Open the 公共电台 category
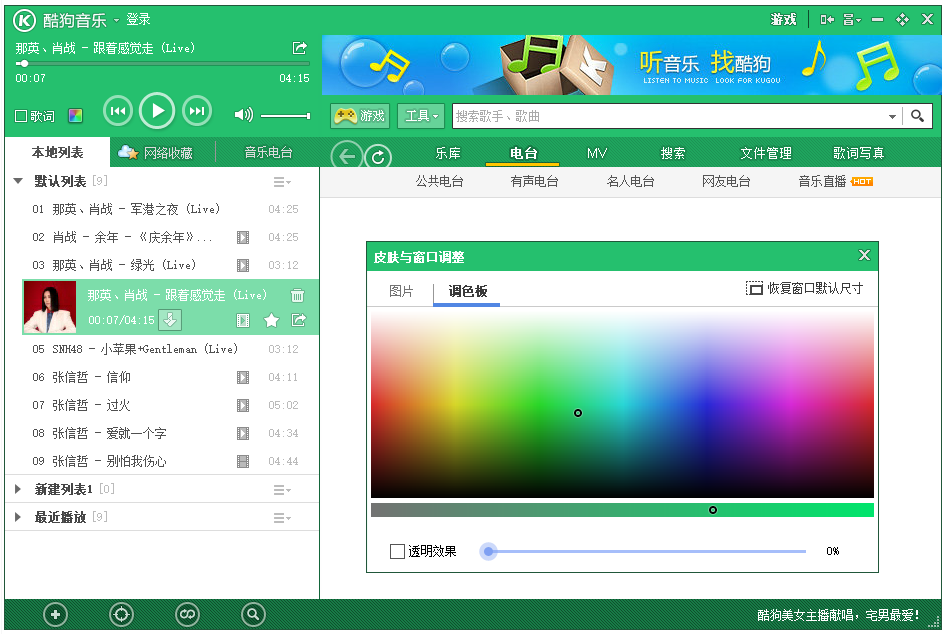951x634 pixels. 440,181
